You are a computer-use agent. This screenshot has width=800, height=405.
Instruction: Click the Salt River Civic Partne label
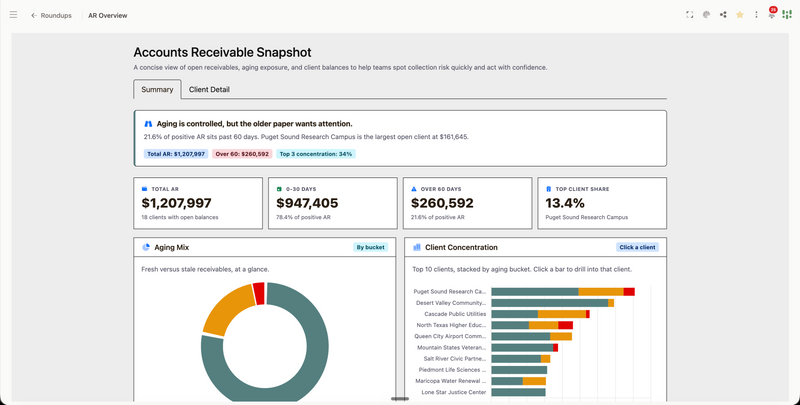455,359
